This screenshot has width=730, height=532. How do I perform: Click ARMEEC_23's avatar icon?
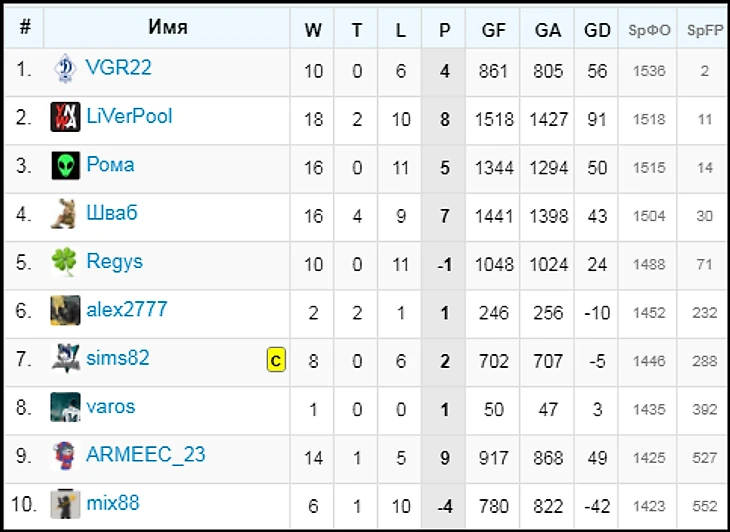(x=66, y=456)
